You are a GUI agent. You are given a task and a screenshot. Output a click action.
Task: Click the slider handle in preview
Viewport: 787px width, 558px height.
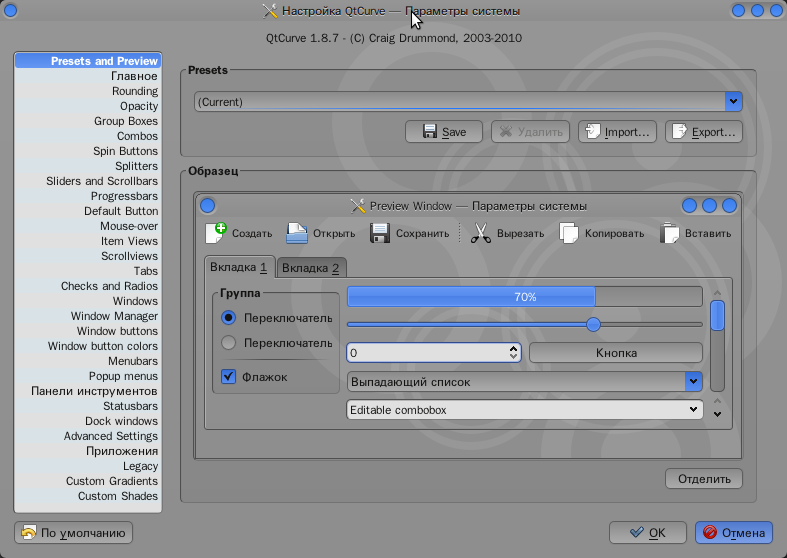coord(593,324)
